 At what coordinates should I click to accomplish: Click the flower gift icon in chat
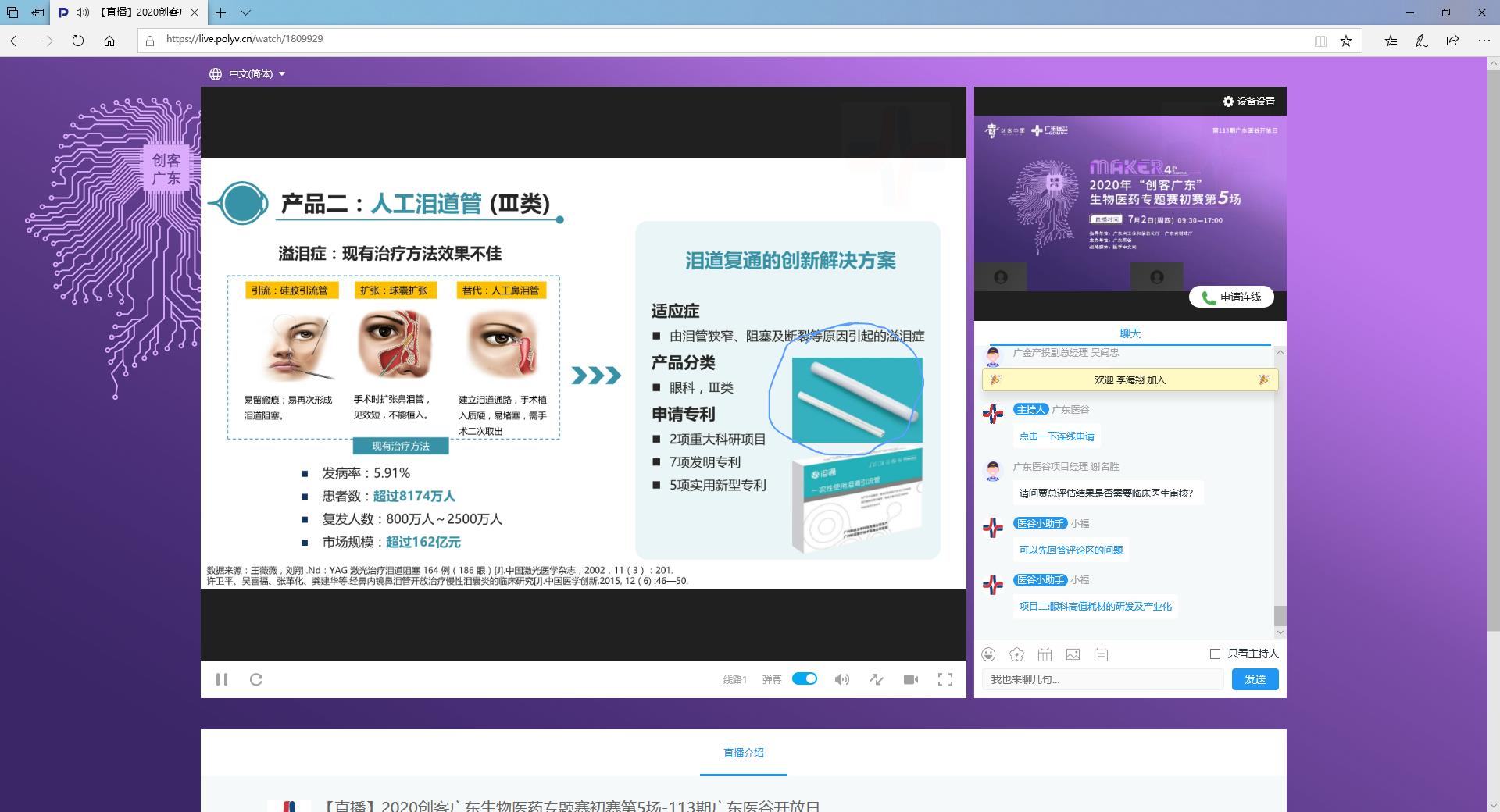tap(1016, 654)
